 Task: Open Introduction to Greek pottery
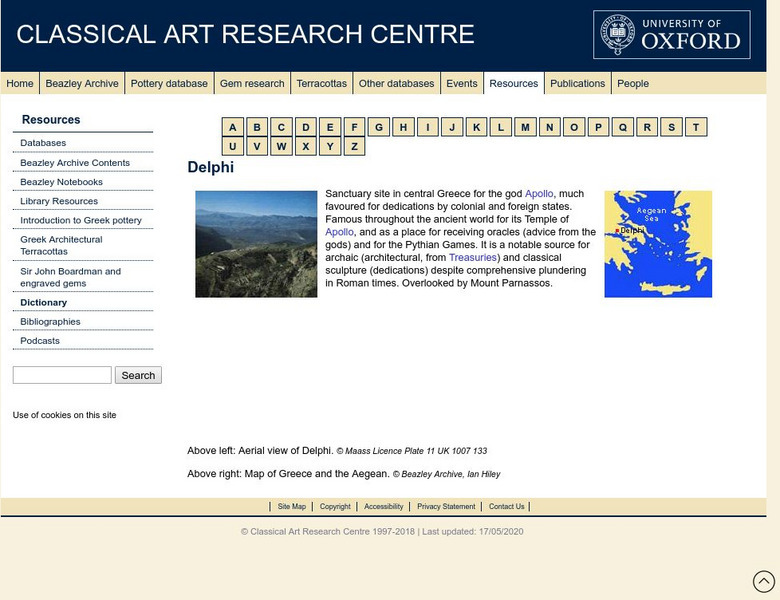tap(83, 220)
